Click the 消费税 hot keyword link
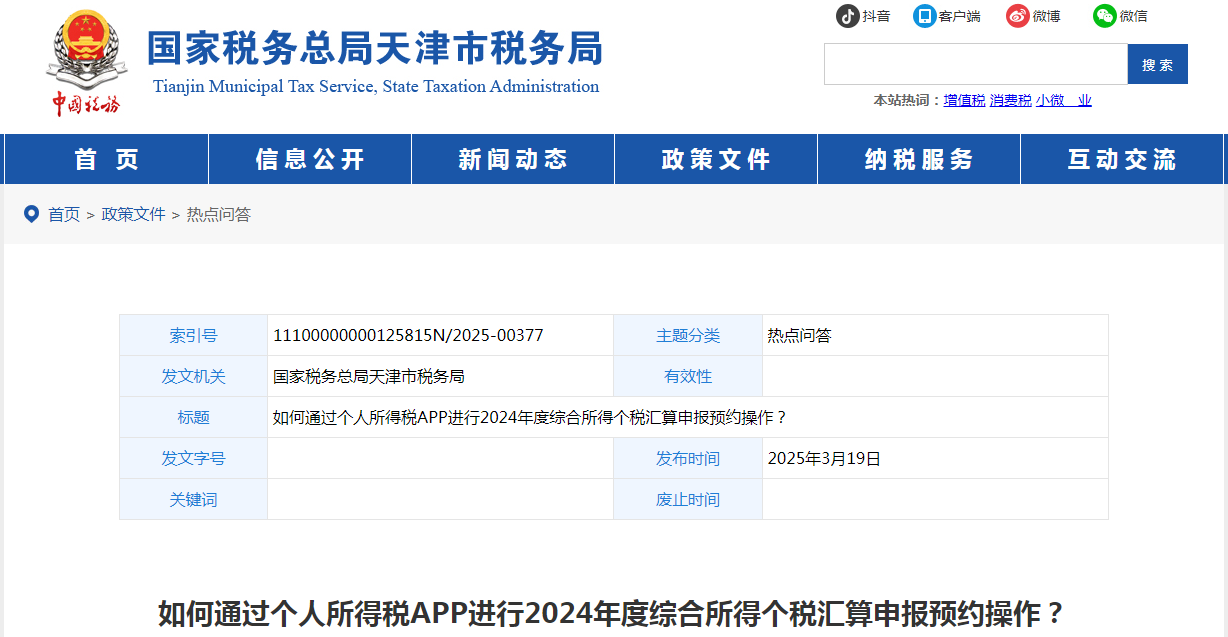 (x=1010, y=100)
